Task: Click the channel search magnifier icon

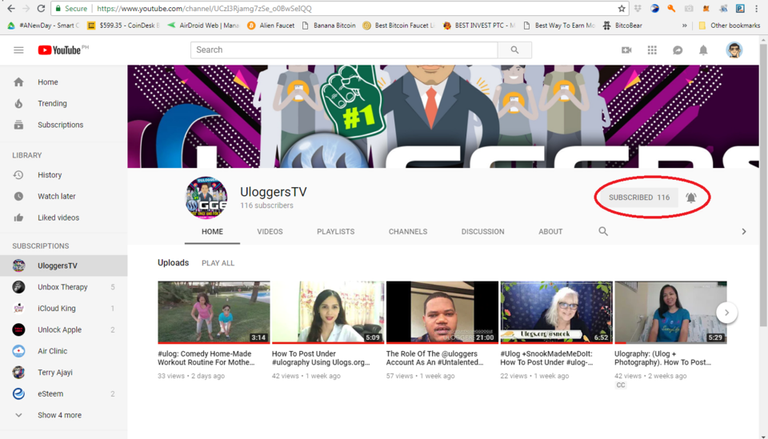Action: (x=603, y=231)
